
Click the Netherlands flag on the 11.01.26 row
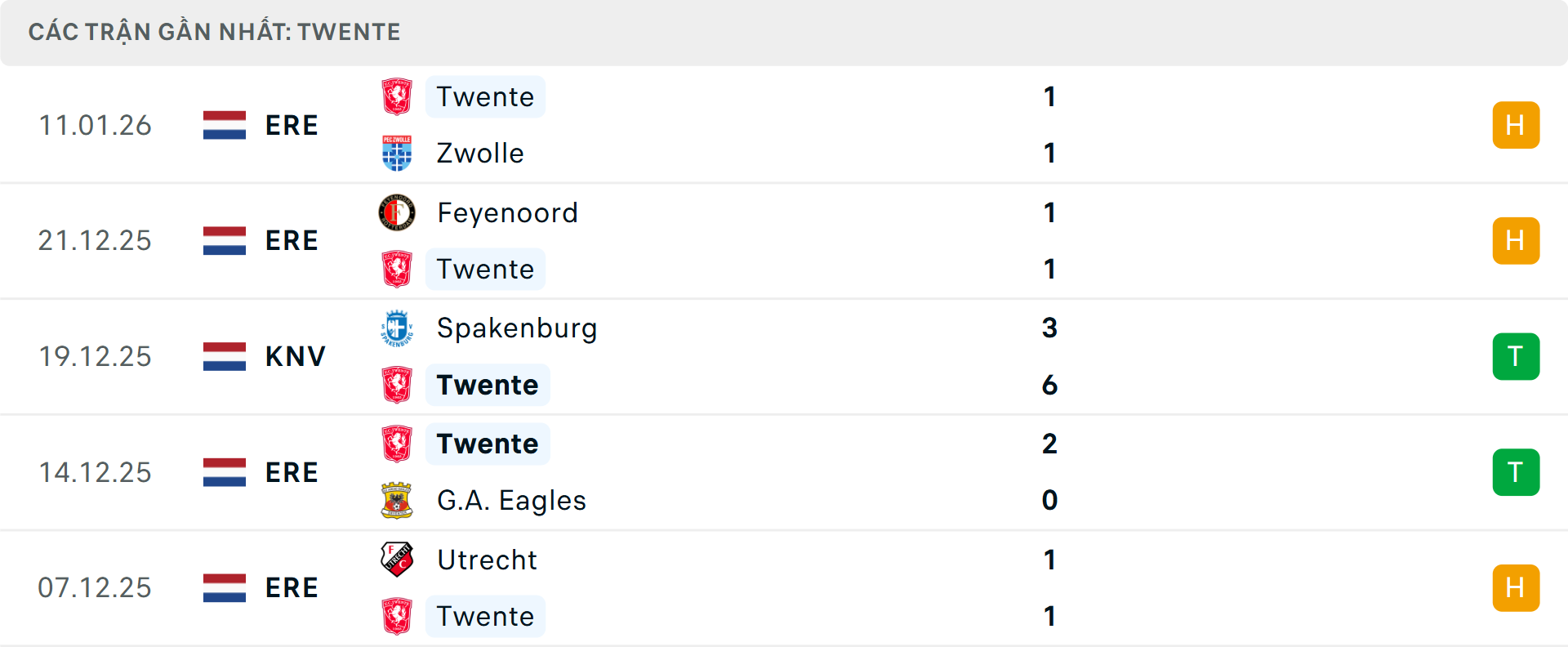click(x=225, y=125)
